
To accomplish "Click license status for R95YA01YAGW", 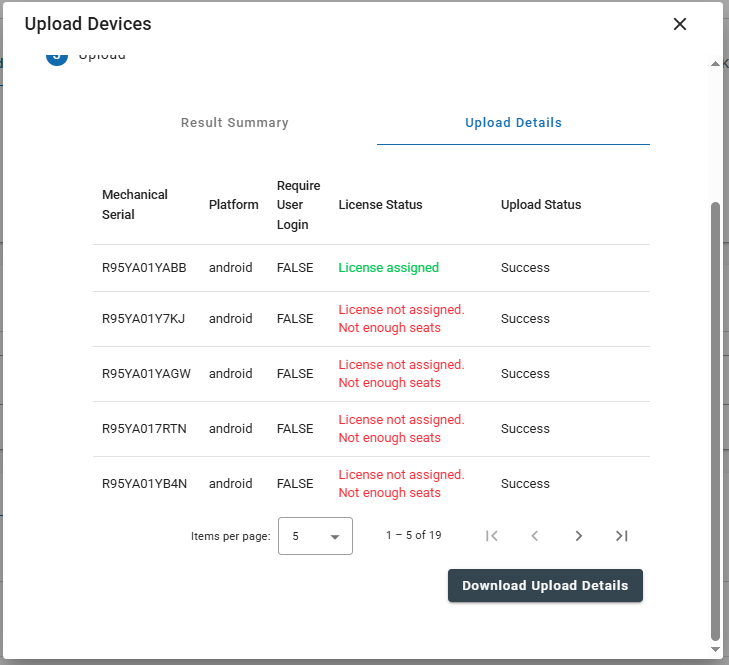I will [x=402, y=374].
